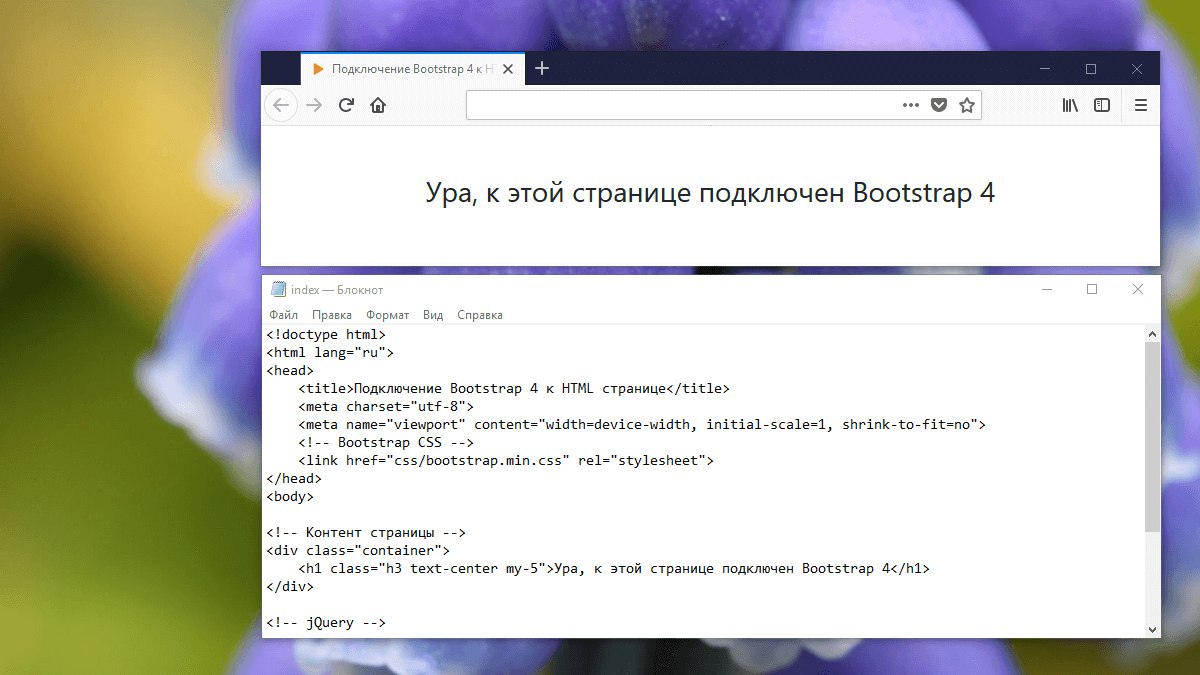Maximize the Notepad window
The width and height of the screenshot is (1200, 675).
click(x=1092, y=289)
